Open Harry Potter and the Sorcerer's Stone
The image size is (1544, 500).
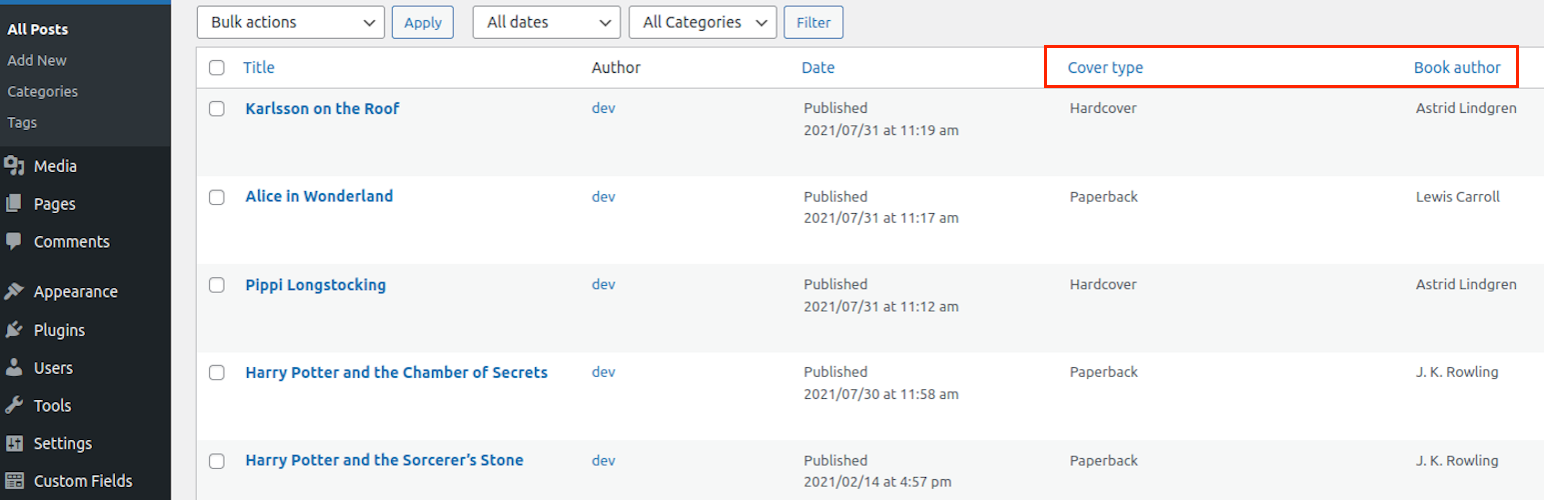[x=384, y=461]
